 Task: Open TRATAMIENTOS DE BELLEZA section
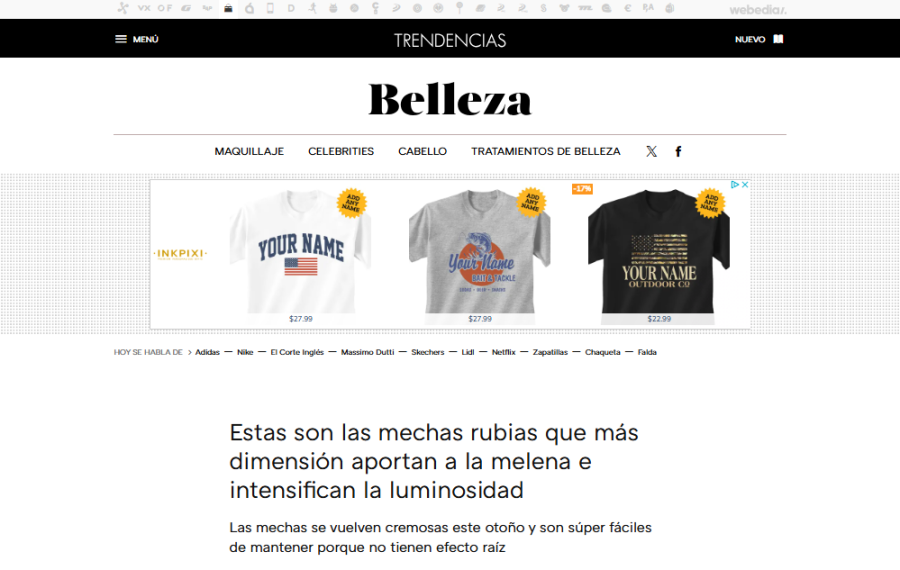tap(546, 152)
